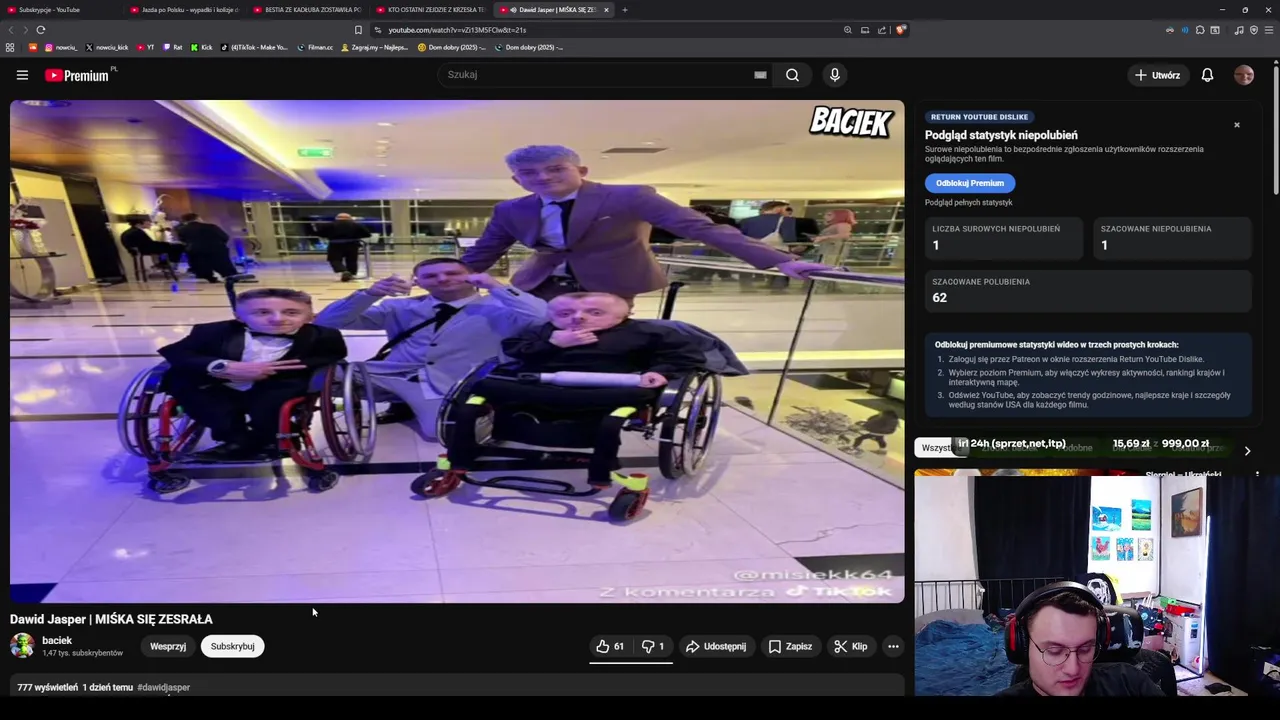The width and height of the screenshot is (1280, 720).
Task: Save the video with Zapisz
Action: click(x=790, y=646)
